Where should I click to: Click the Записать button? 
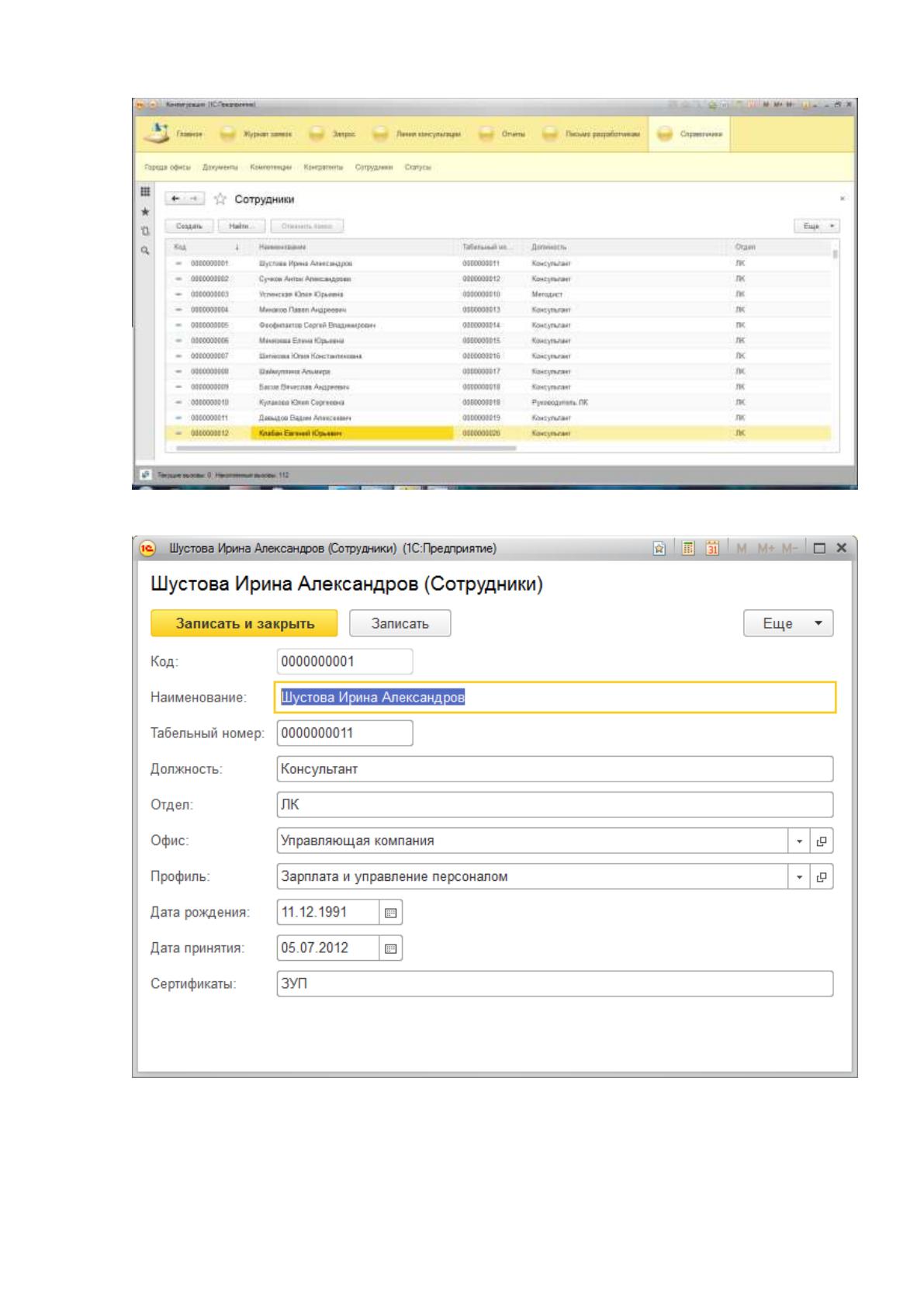(400, 623)
